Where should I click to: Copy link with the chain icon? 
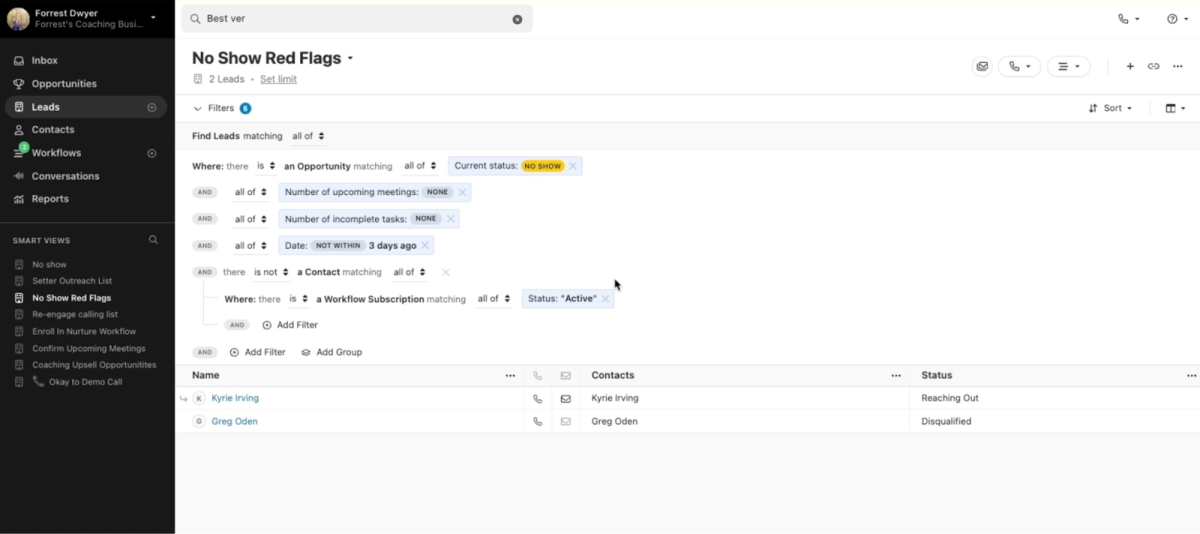tap(1153, 66)
